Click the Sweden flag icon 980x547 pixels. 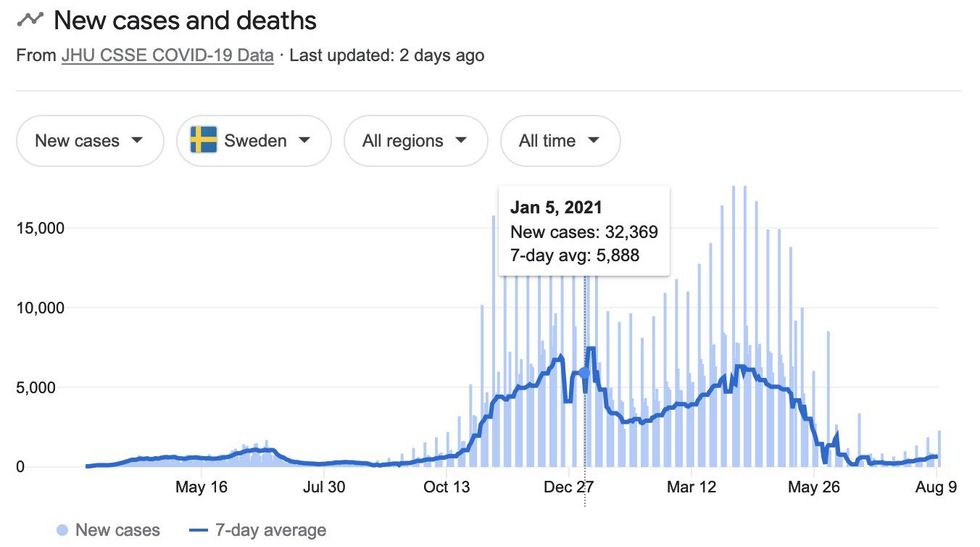tap(203, 140)
